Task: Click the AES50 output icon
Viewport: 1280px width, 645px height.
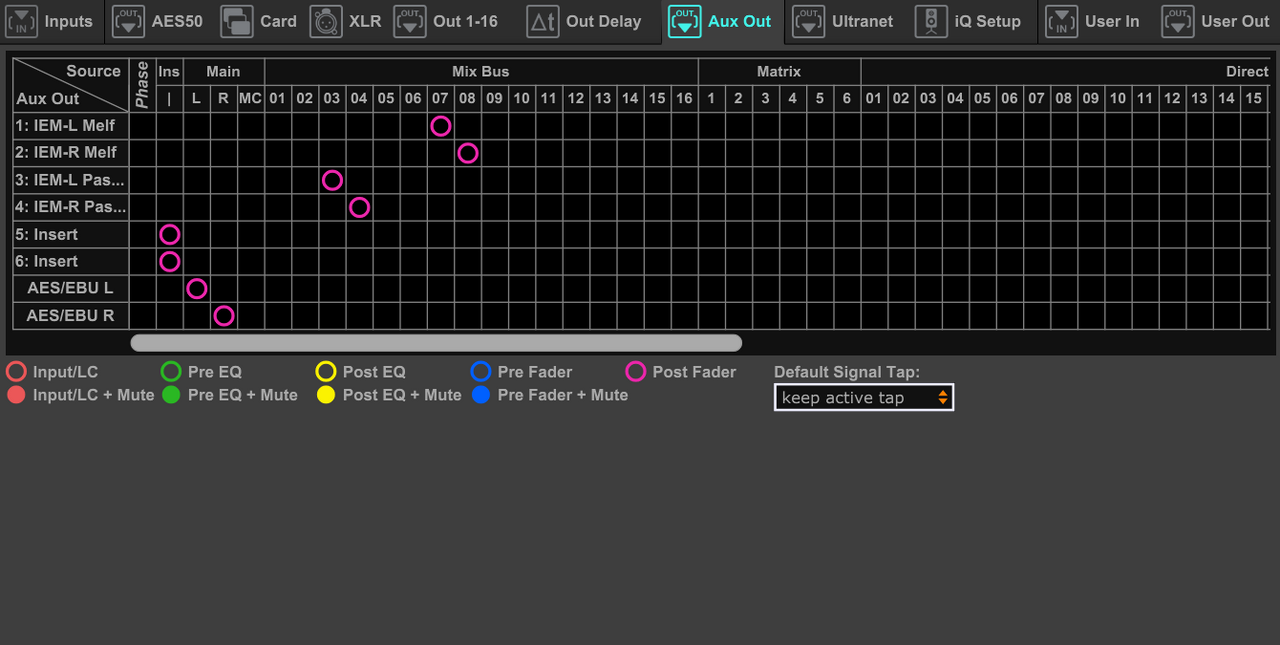Action: click(128, 21)
